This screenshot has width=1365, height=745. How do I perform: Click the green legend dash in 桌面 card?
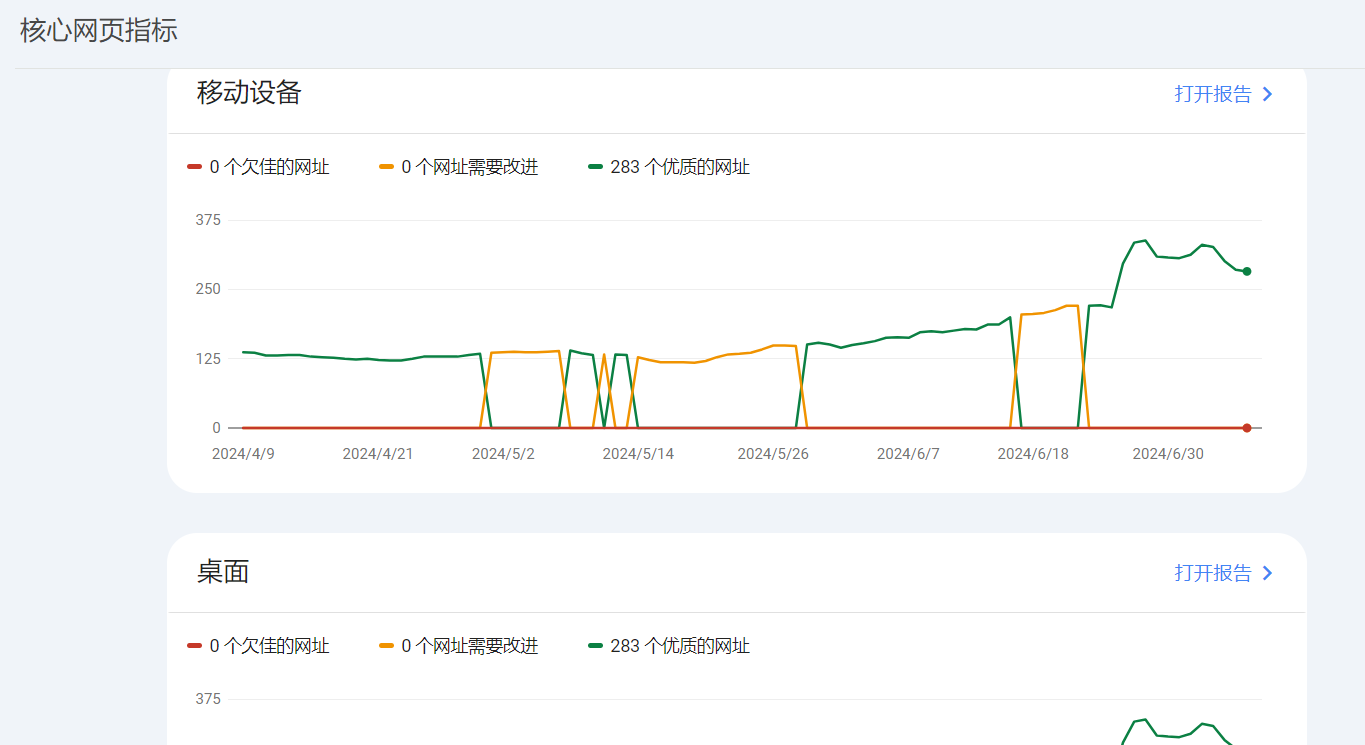point(595,646)
